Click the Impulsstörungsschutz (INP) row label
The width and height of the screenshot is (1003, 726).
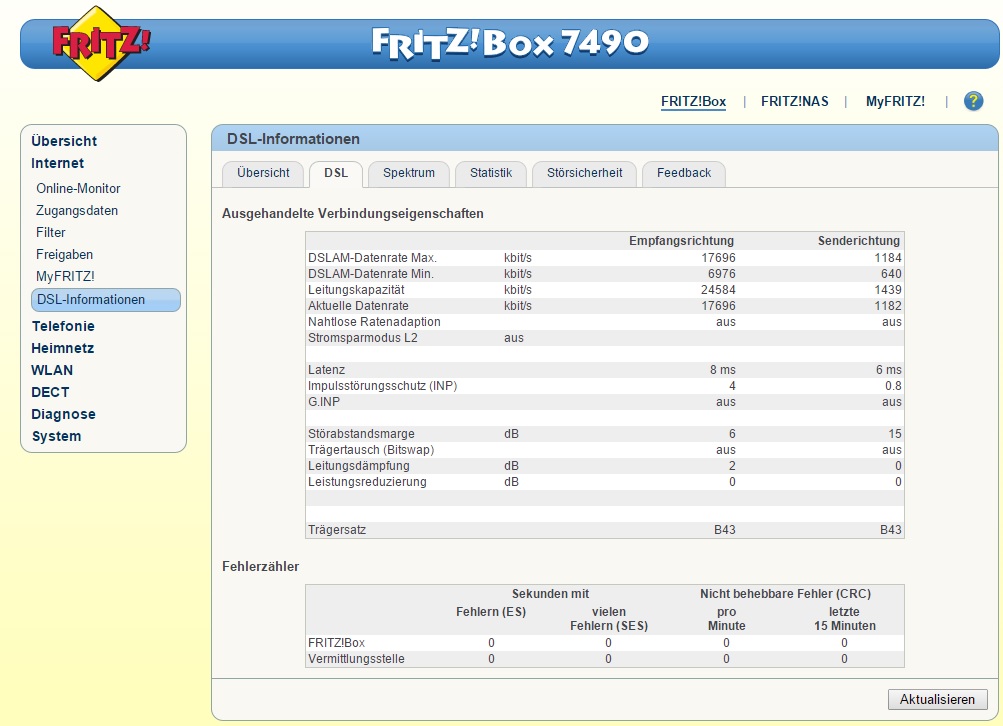click(383, 386)
